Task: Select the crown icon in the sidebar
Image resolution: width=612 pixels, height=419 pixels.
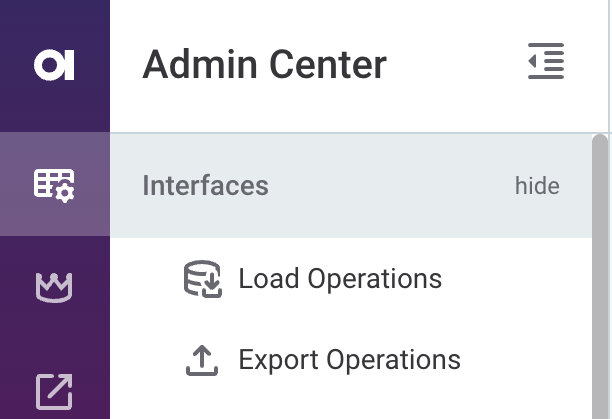Action: click(54, 288)
